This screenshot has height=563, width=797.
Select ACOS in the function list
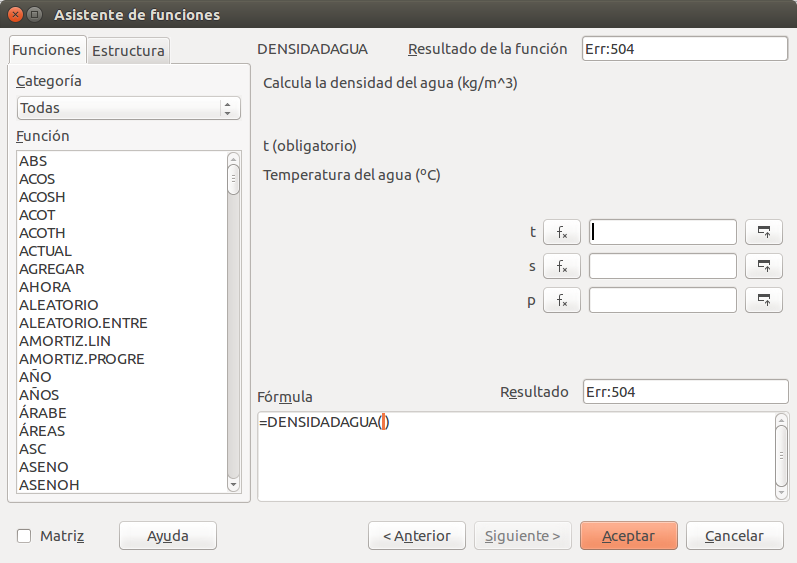pyautogui.click(x=122, y=179)
